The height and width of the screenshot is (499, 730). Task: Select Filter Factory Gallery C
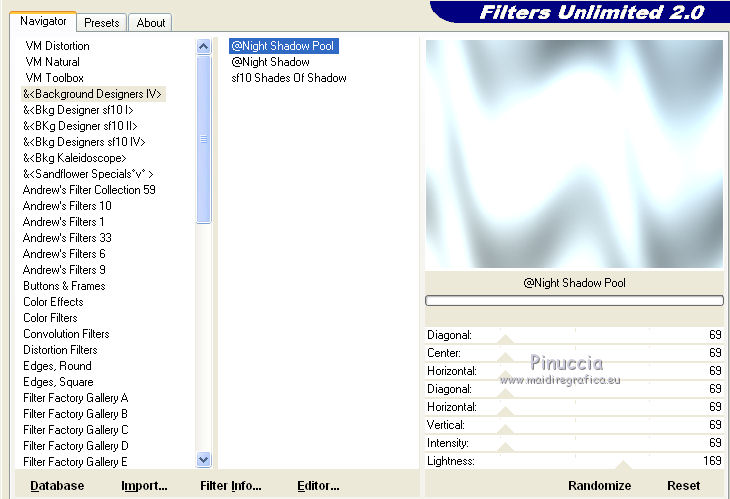(75, 430)
